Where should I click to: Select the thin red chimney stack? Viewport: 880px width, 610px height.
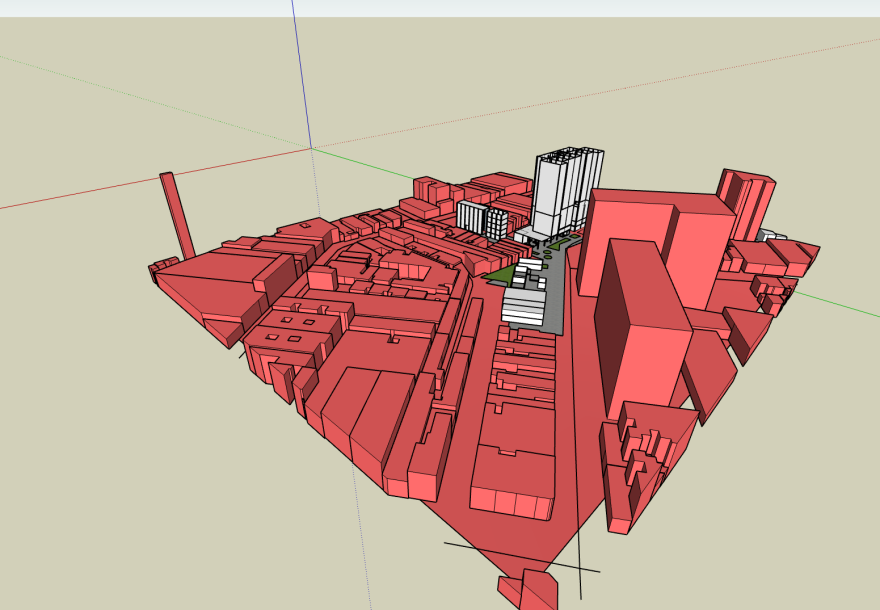pyautogui.click(x=177, y=216)
